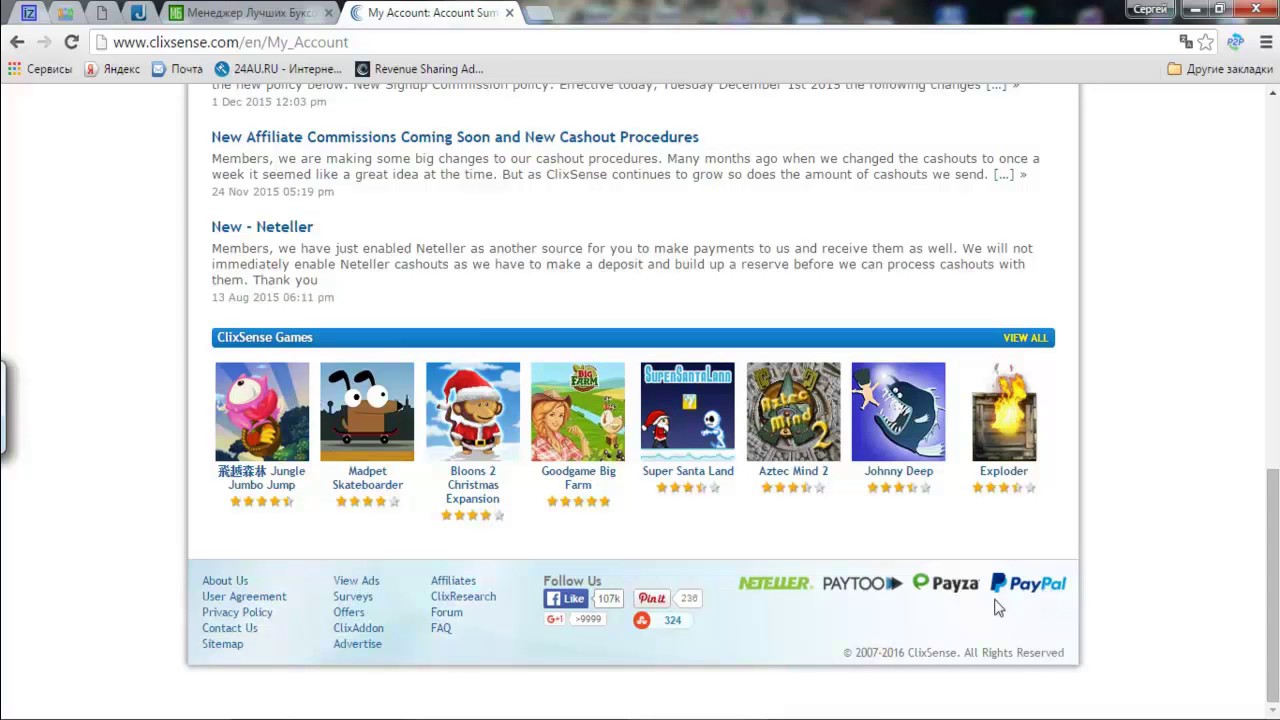Open the About Us footer link
Viewport: 1280px width, 720px height.
coord(225,581)
